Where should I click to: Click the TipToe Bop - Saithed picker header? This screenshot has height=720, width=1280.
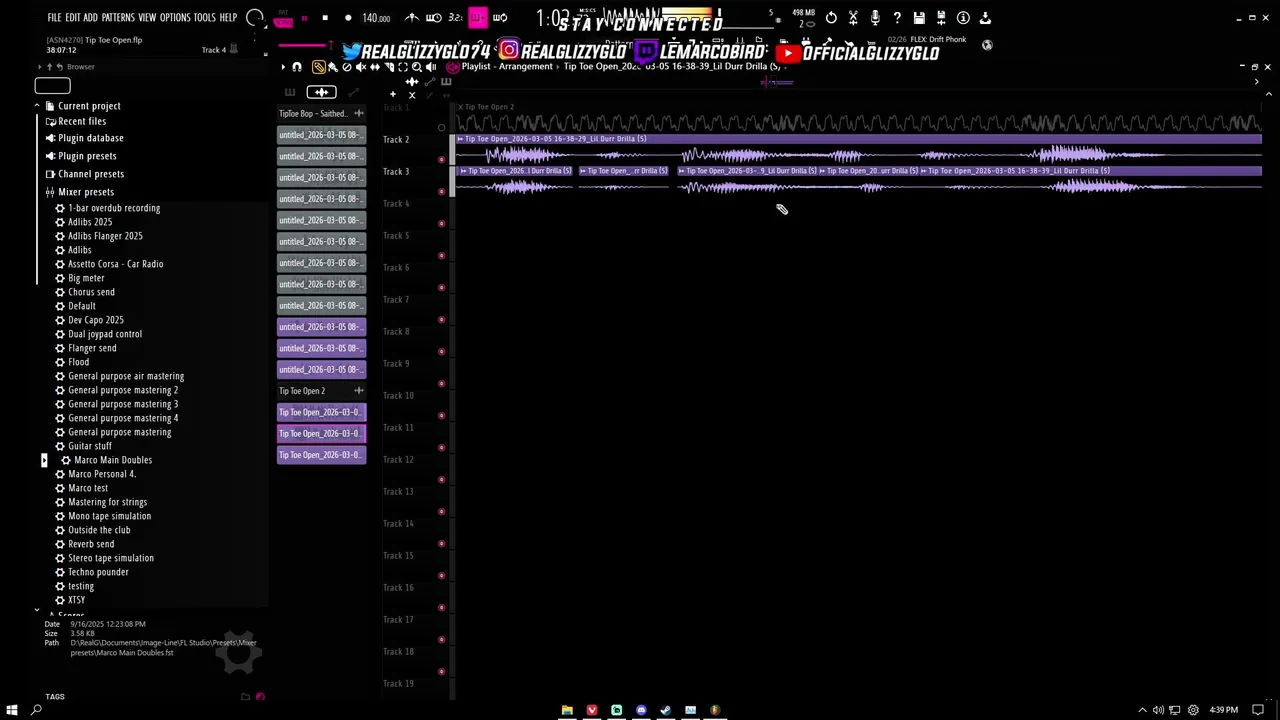point(321,113)
